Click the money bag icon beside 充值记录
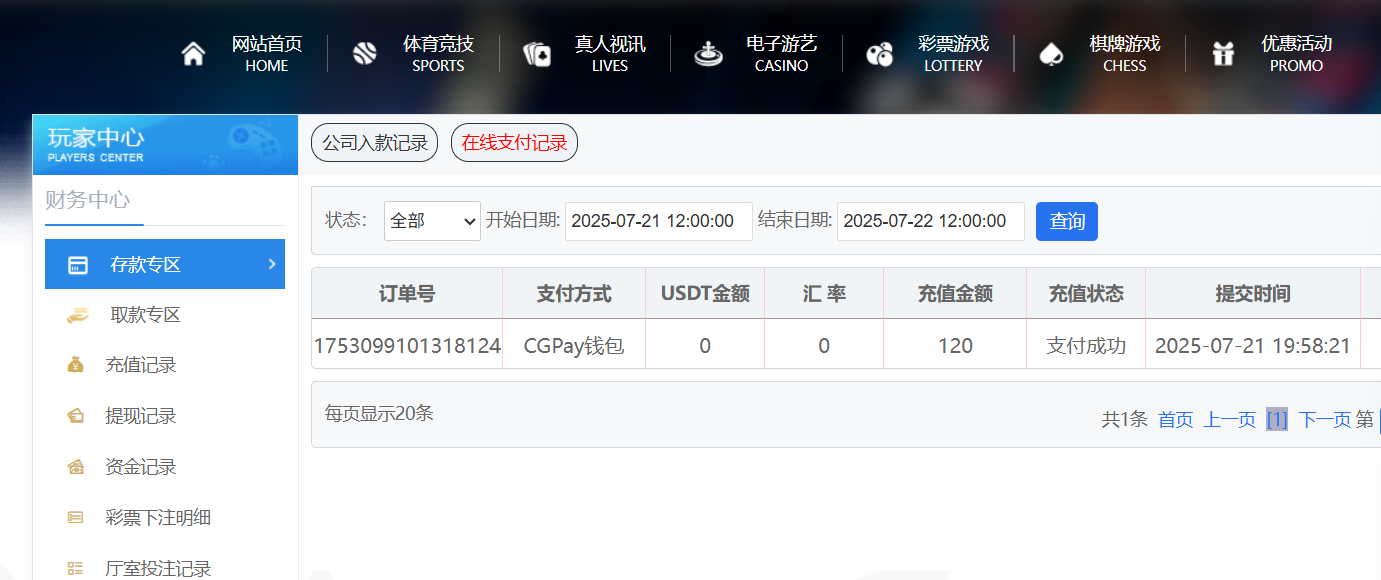The height and width of the screenshot is (580, 1381). pos(76,365)
